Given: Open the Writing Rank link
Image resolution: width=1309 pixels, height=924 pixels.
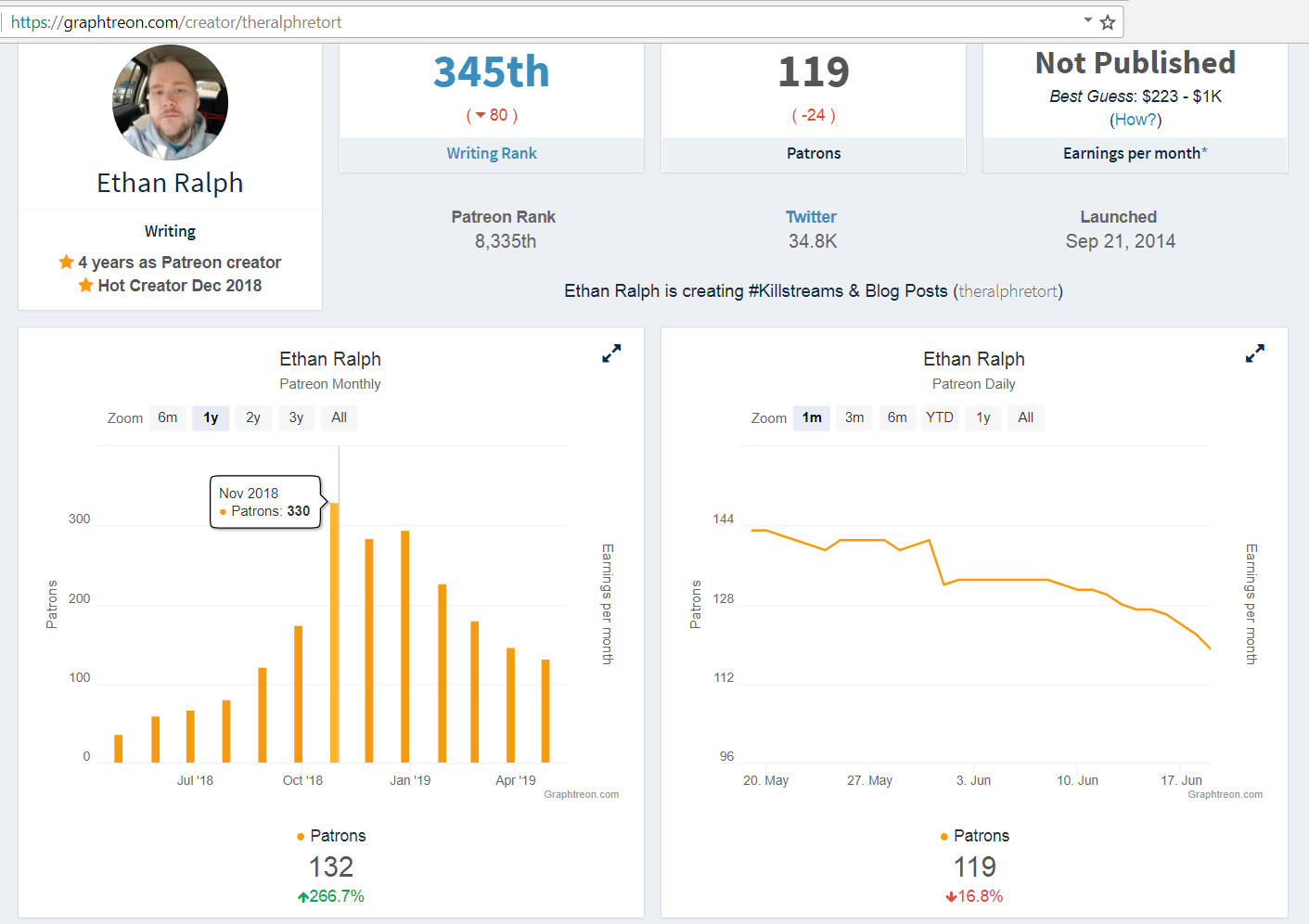Looking at the screenshot, I should (492, 153).
